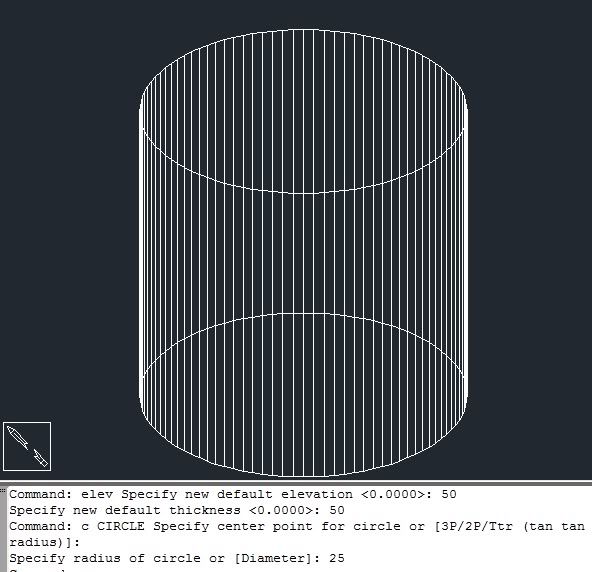This screenshot has height=572, width=592.
Task: Pick the front arc of the top circle
Action: pos(304,193)
